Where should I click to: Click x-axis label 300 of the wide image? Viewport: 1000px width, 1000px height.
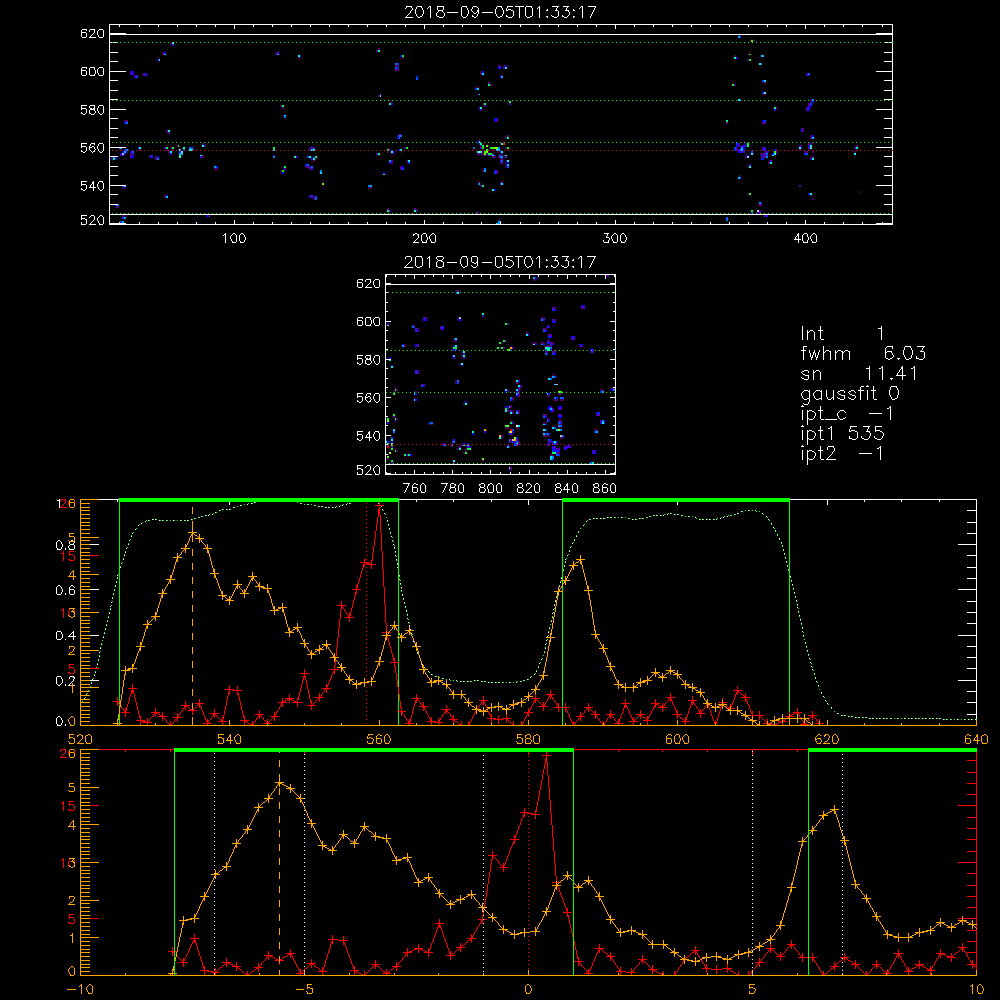point(615,239)
